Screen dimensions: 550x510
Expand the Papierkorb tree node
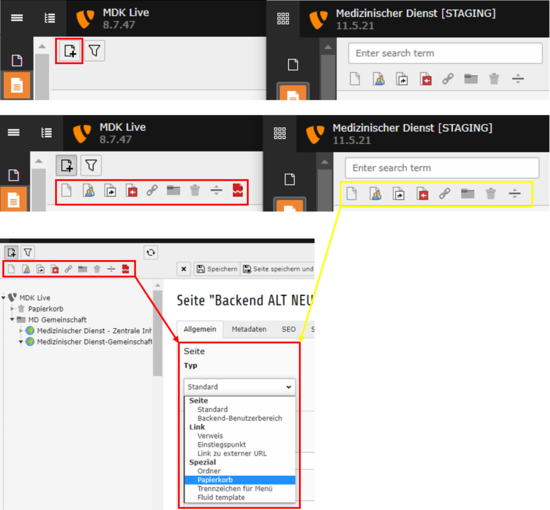(x=12, y=309)
